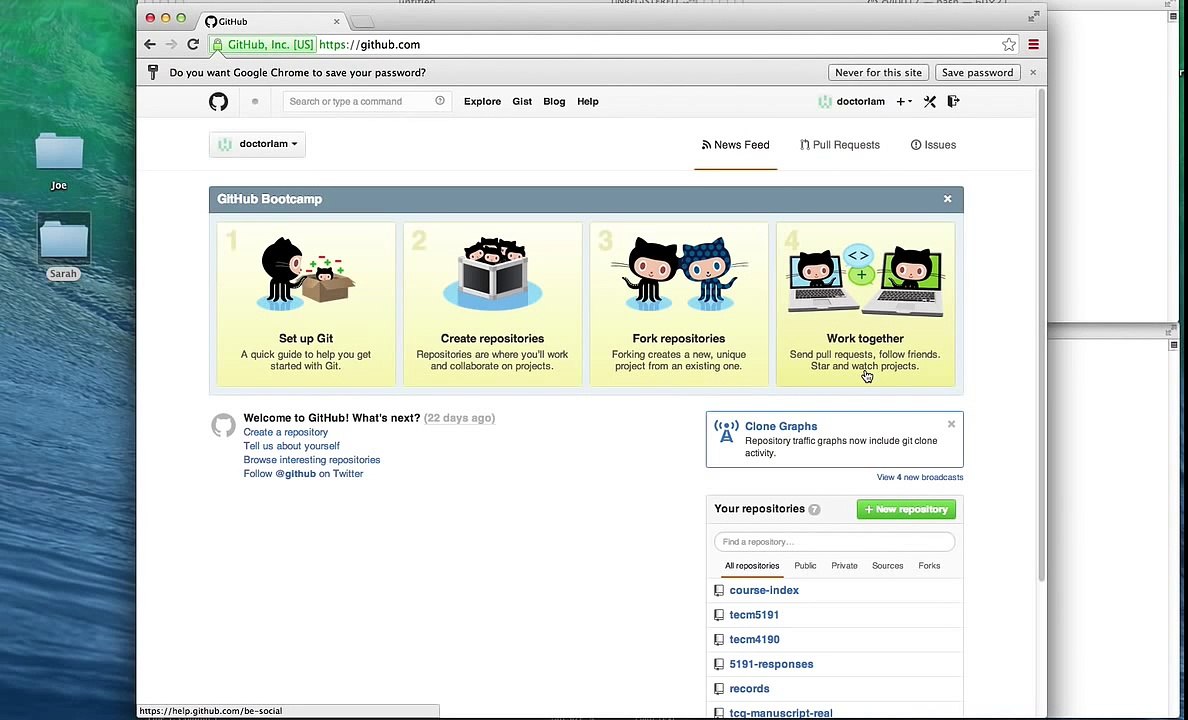
Task: Open the notifications dot indicator
Action: click(x=255, y=102)
